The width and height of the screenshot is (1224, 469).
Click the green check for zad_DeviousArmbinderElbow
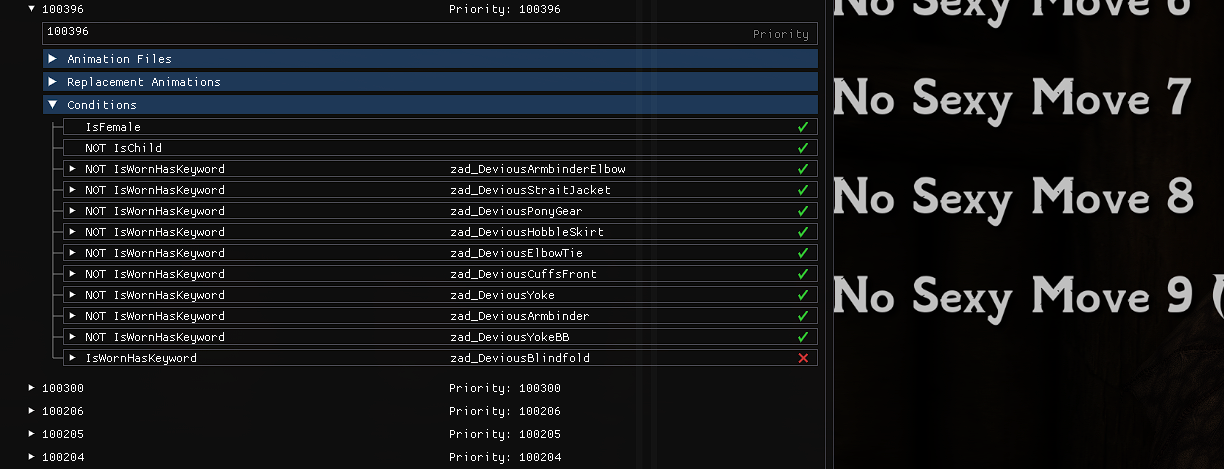click(x=803, y=169)
